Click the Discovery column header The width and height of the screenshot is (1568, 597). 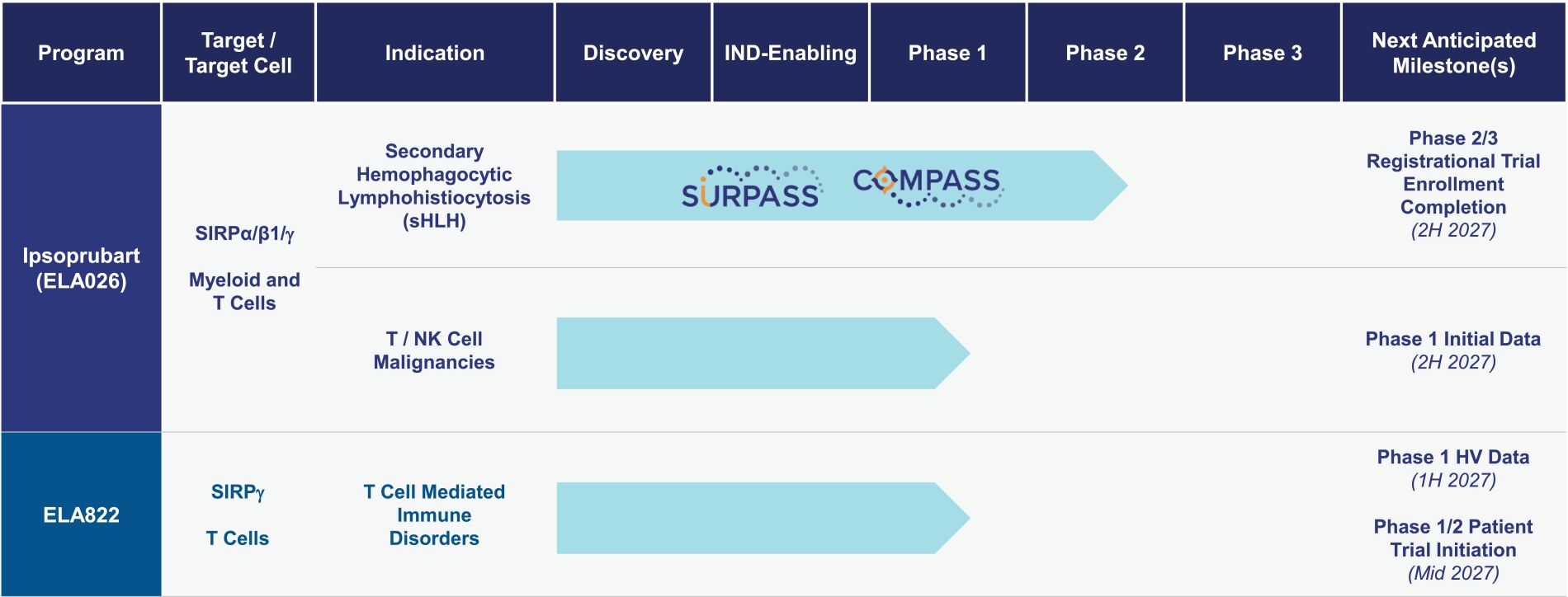pyautogui.click(x=633, y=53)
